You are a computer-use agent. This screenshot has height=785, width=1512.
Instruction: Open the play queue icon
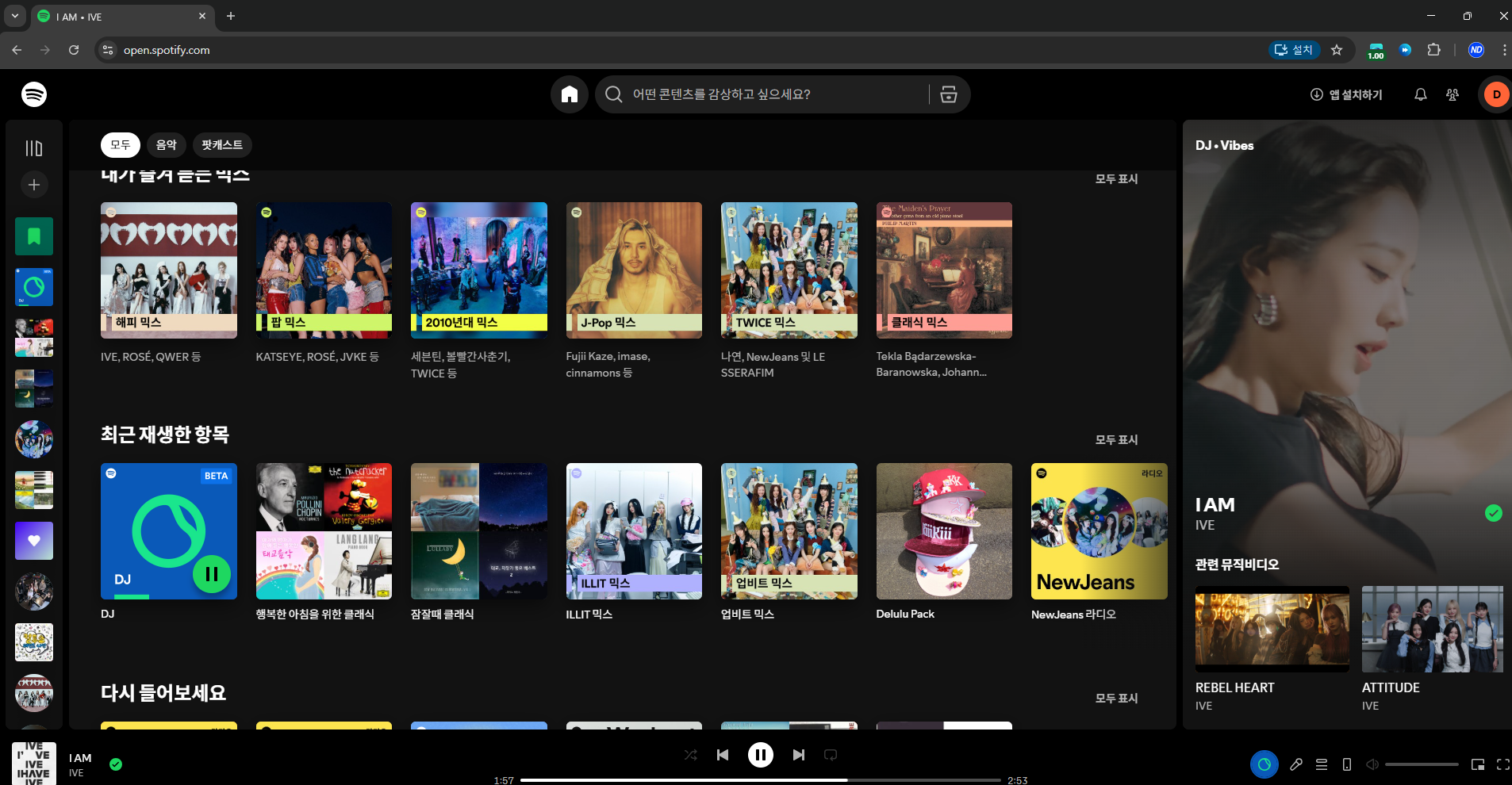tap(1322, 764)
